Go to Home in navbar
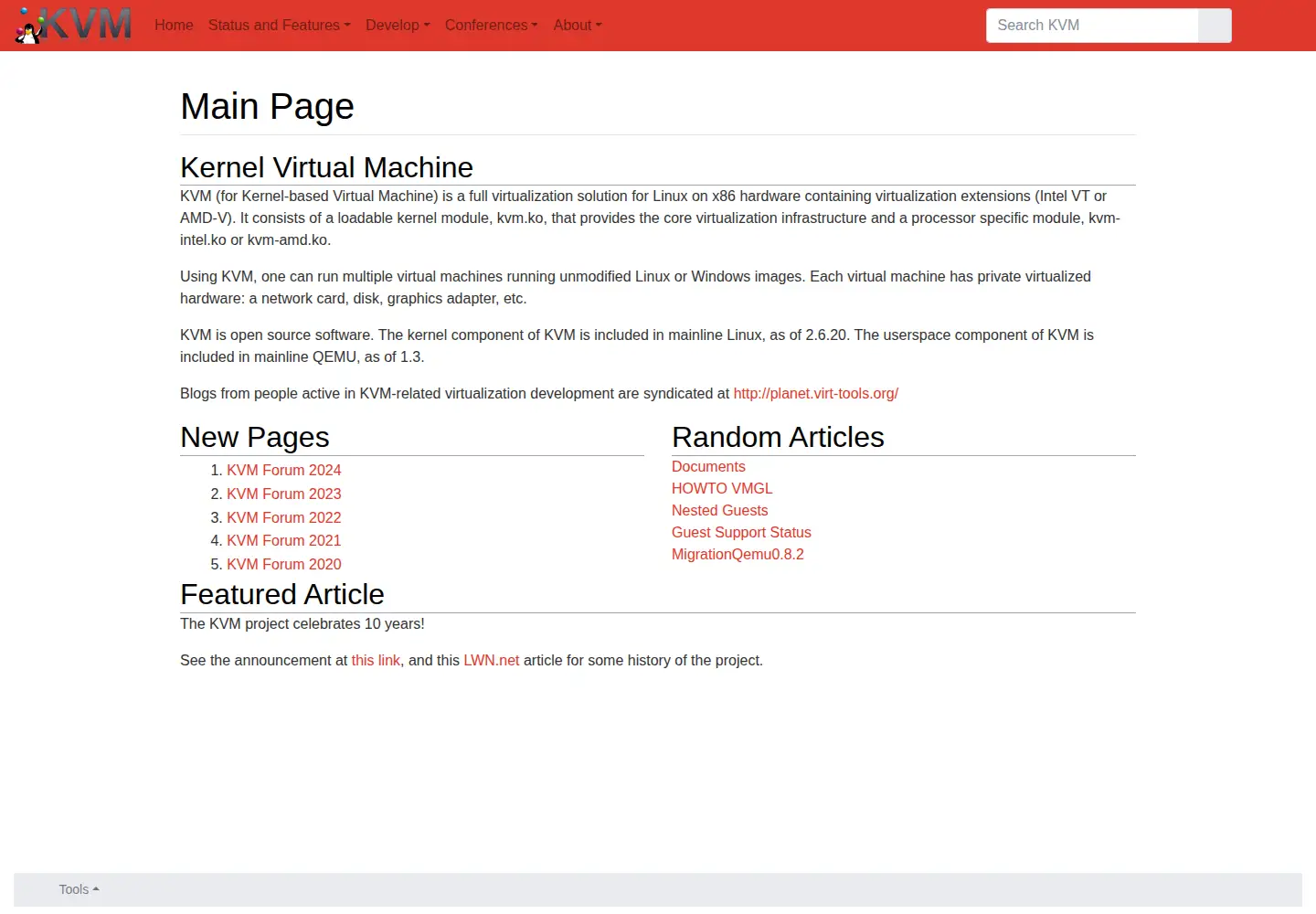Image resolution: width=1316 pixels, height=914 pixels. pos(174,26)
